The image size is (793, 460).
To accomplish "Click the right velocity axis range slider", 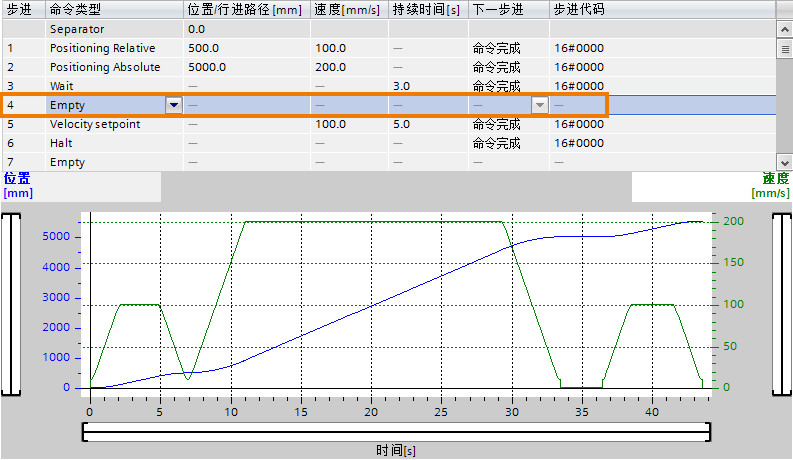I will pos(782,304).
